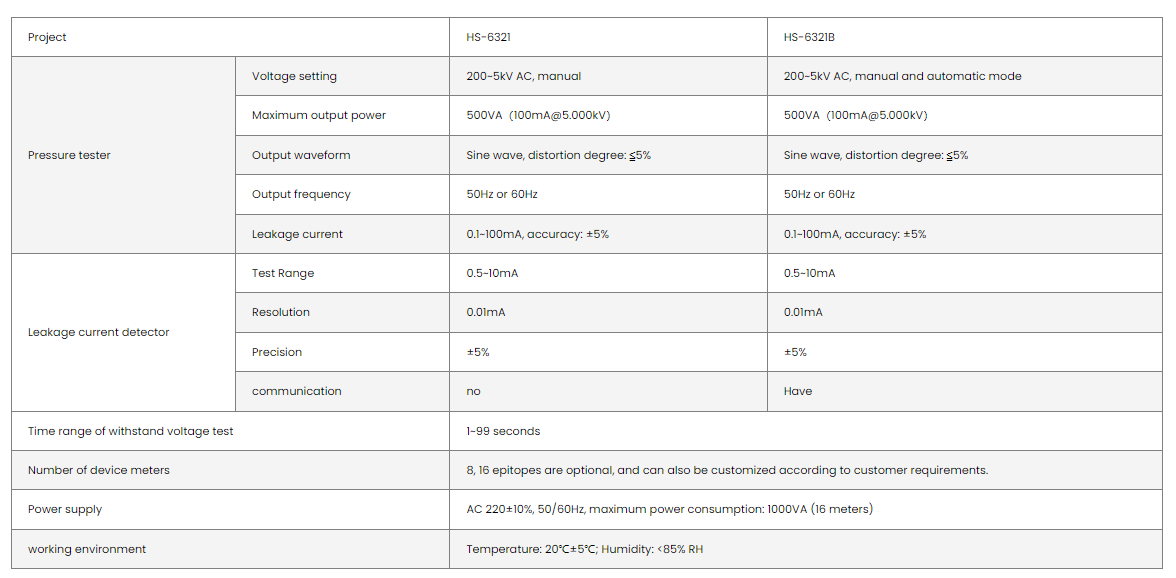Select the Resolution label cell
This screenshot has width=1176, height=578.
point(281,312)
